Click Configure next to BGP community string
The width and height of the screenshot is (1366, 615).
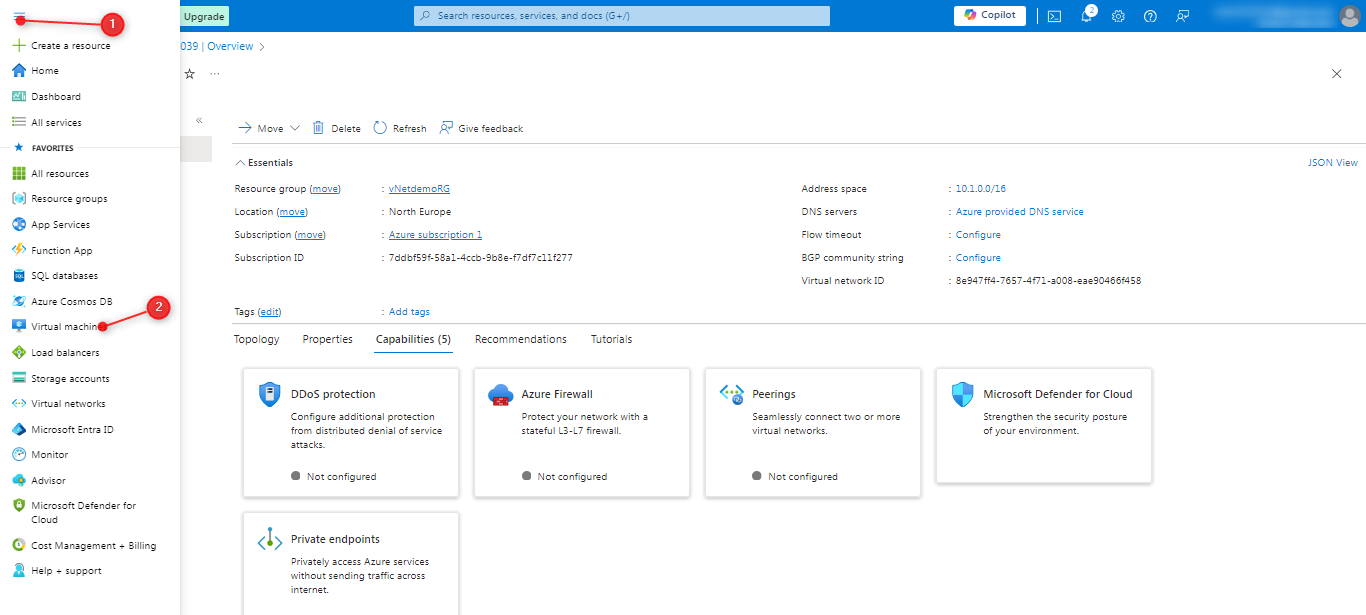[978, 258]
